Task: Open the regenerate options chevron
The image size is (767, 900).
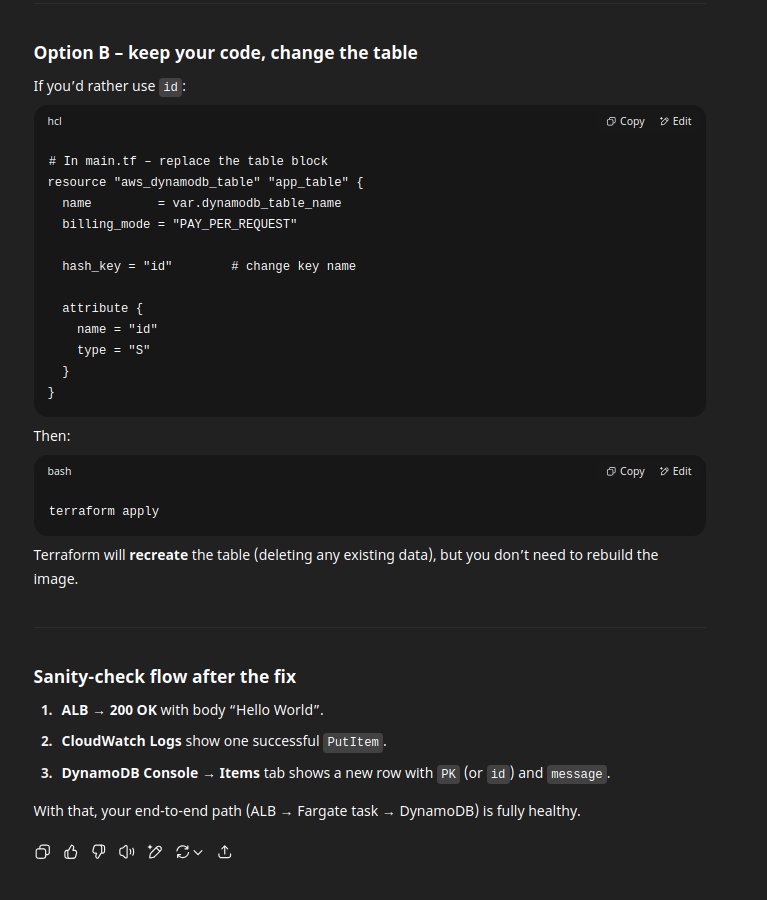Action: 198,852
